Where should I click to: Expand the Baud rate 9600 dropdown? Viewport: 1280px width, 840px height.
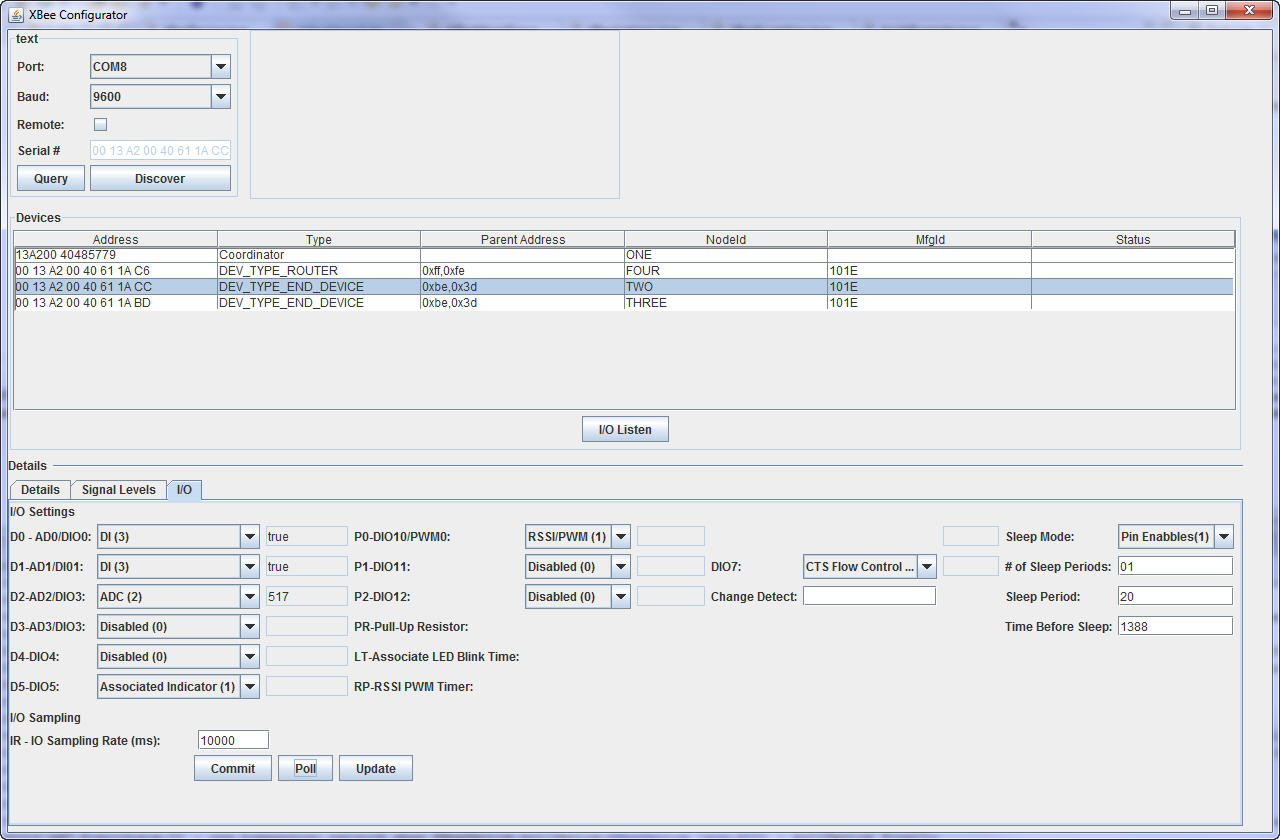[x=221, y=97]
